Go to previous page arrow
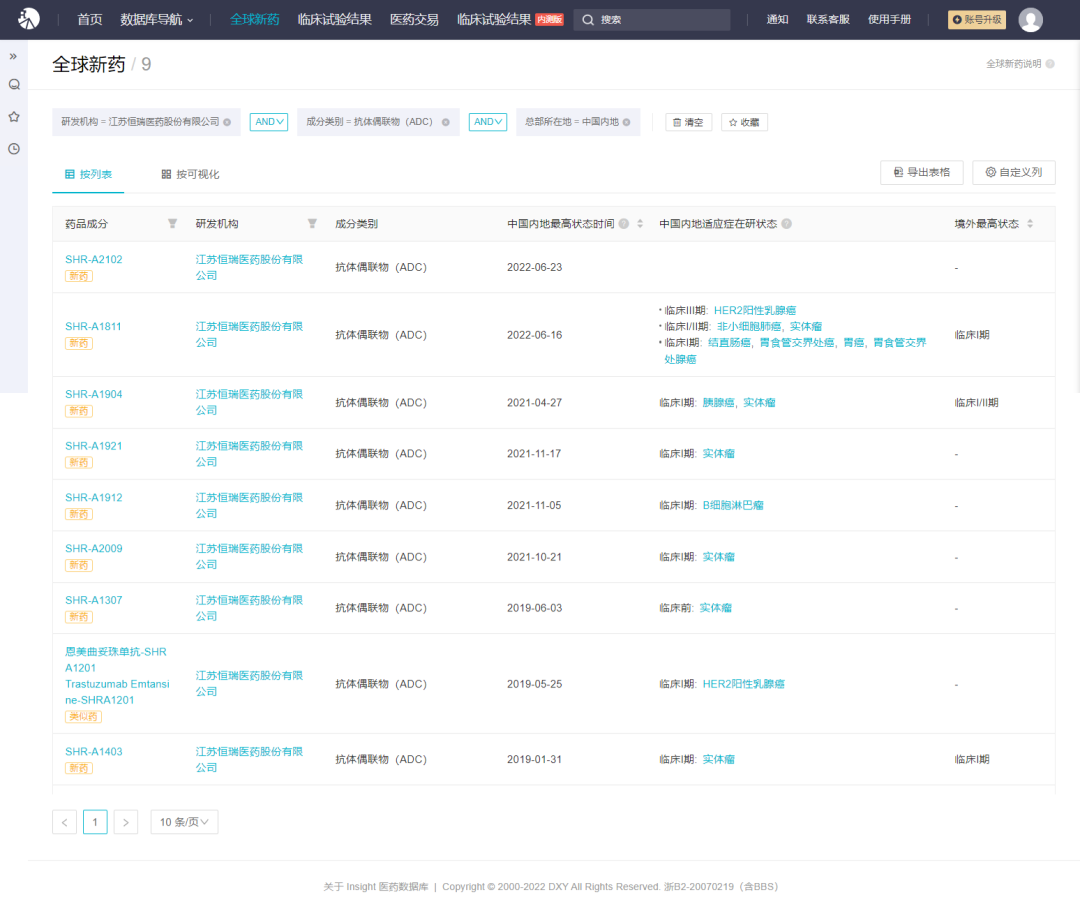Viewport: 1080px width, 913px height. click(x=65, y=821)
